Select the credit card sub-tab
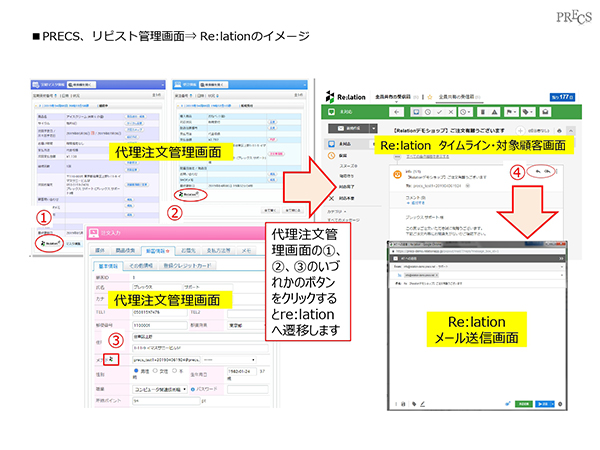This screenshot has height=450, width=600. (188, 266)
